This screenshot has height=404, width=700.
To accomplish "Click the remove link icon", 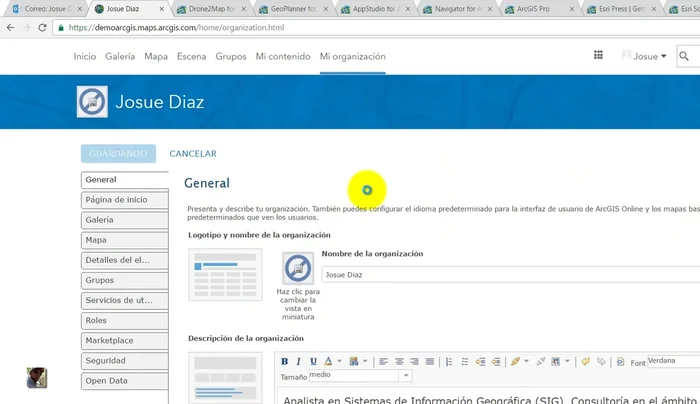I will pos(541,361).
